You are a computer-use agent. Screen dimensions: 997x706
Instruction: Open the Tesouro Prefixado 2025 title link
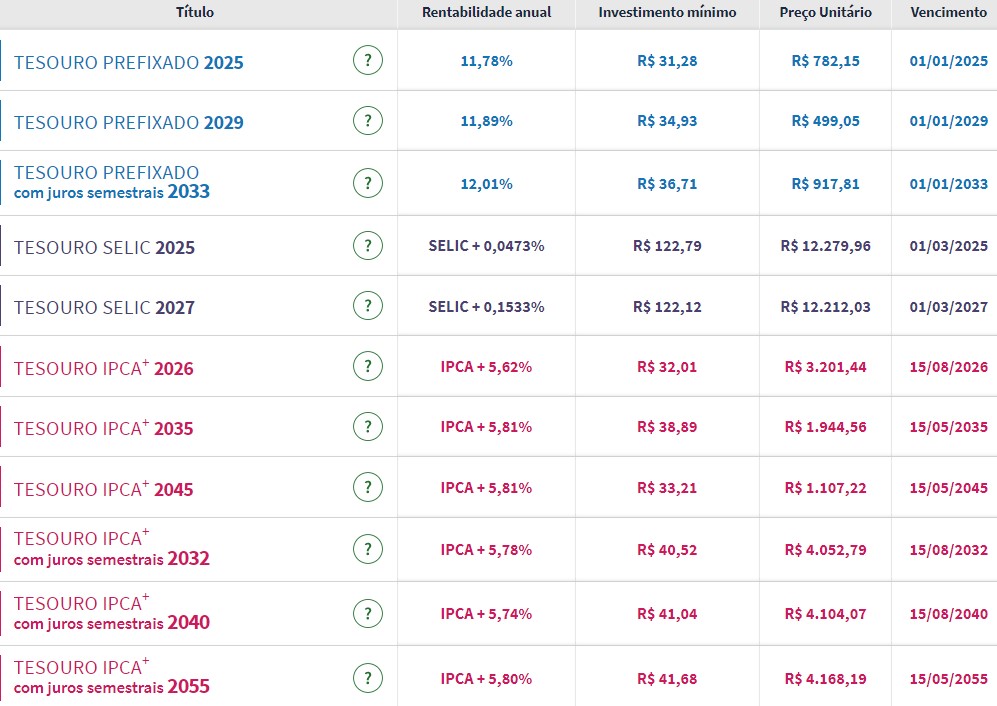(128, 63)
